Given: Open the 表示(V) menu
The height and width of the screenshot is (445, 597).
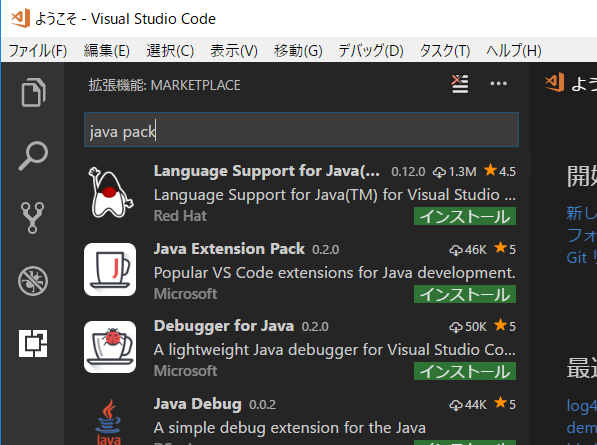Looking at the screenshot, I should coord(234,51).
